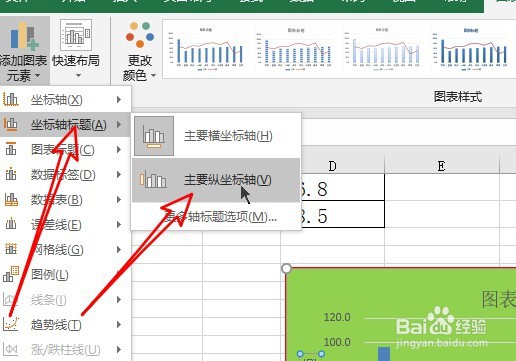Expand the 趋势线(T) submenu arrow
The image size is (516, 361).
click(119, 324)
